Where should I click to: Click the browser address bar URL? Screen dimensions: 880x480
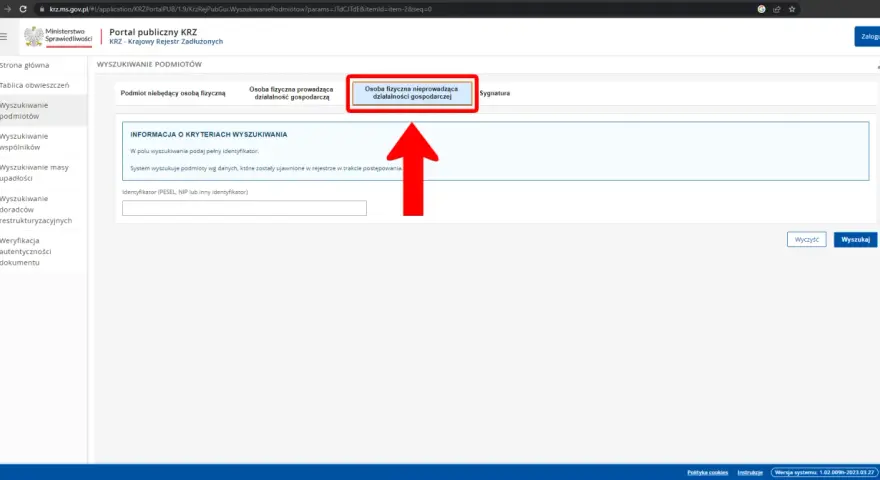(x=240, y=9)
